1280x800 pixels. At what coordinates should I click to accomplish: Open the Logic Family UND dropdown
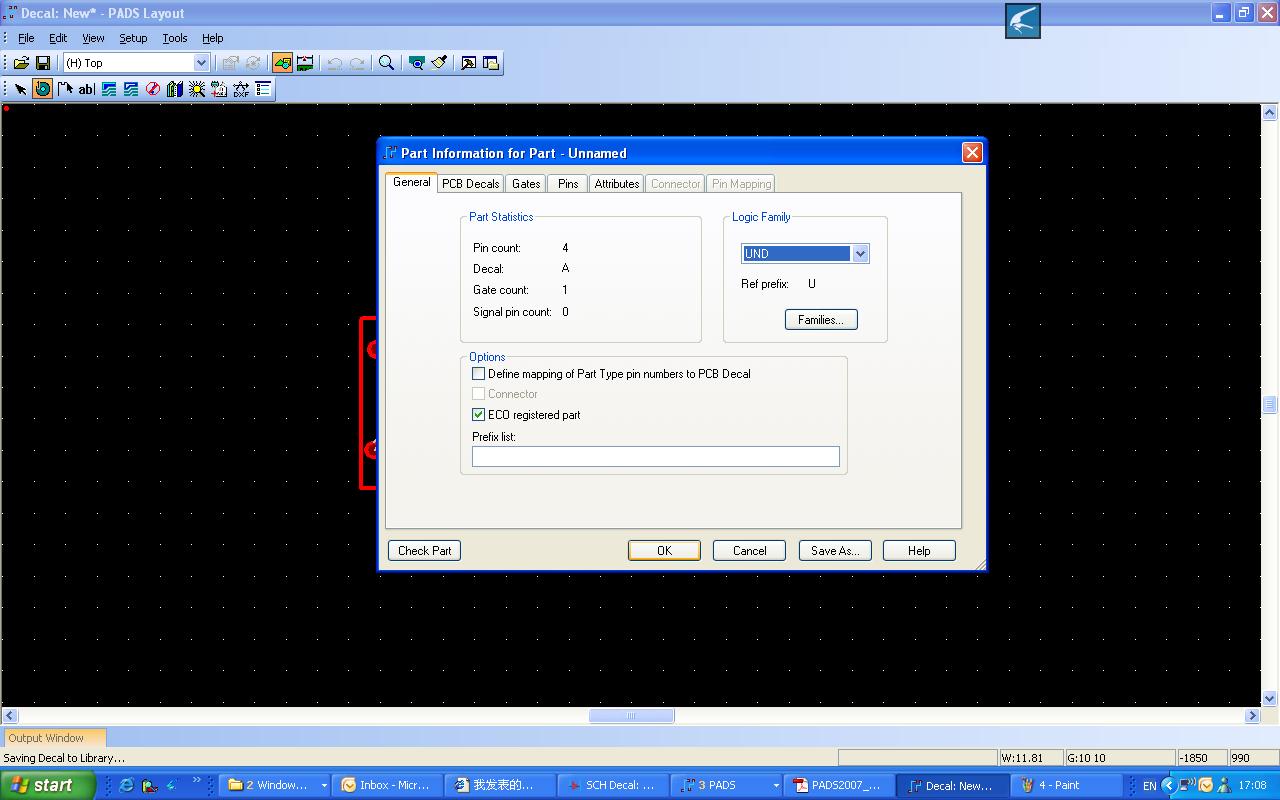click(x=860, y=254)
